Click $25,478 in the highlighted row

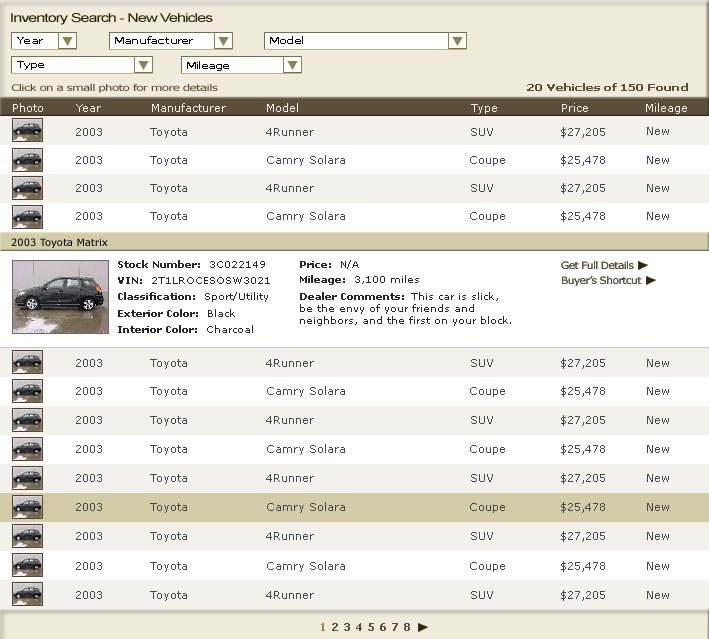coord(582,507)
